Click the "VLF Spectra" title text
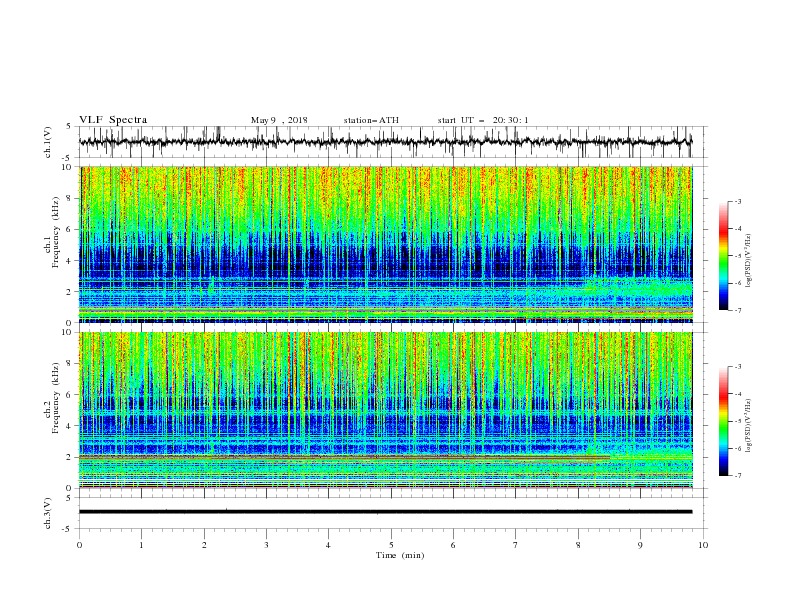Screen dimensions: 792x612 113,120
